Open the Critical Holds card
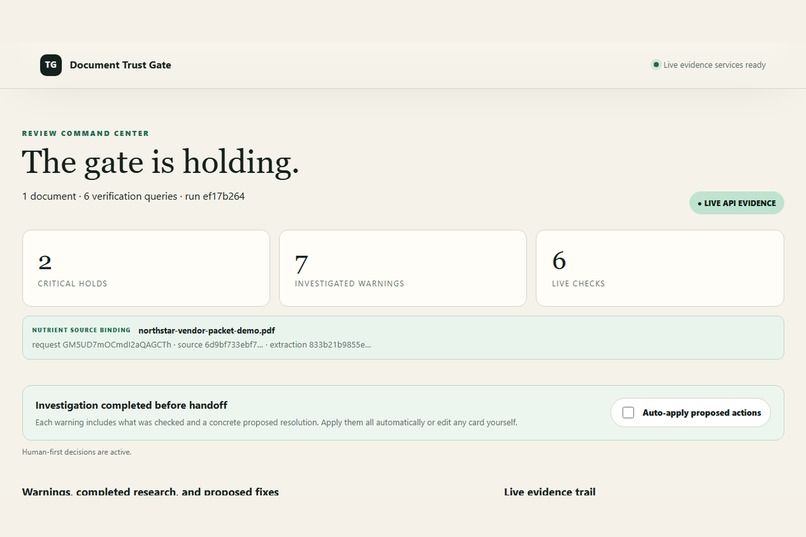Screen dimensions: 806x537 click(x=146, y=268)
